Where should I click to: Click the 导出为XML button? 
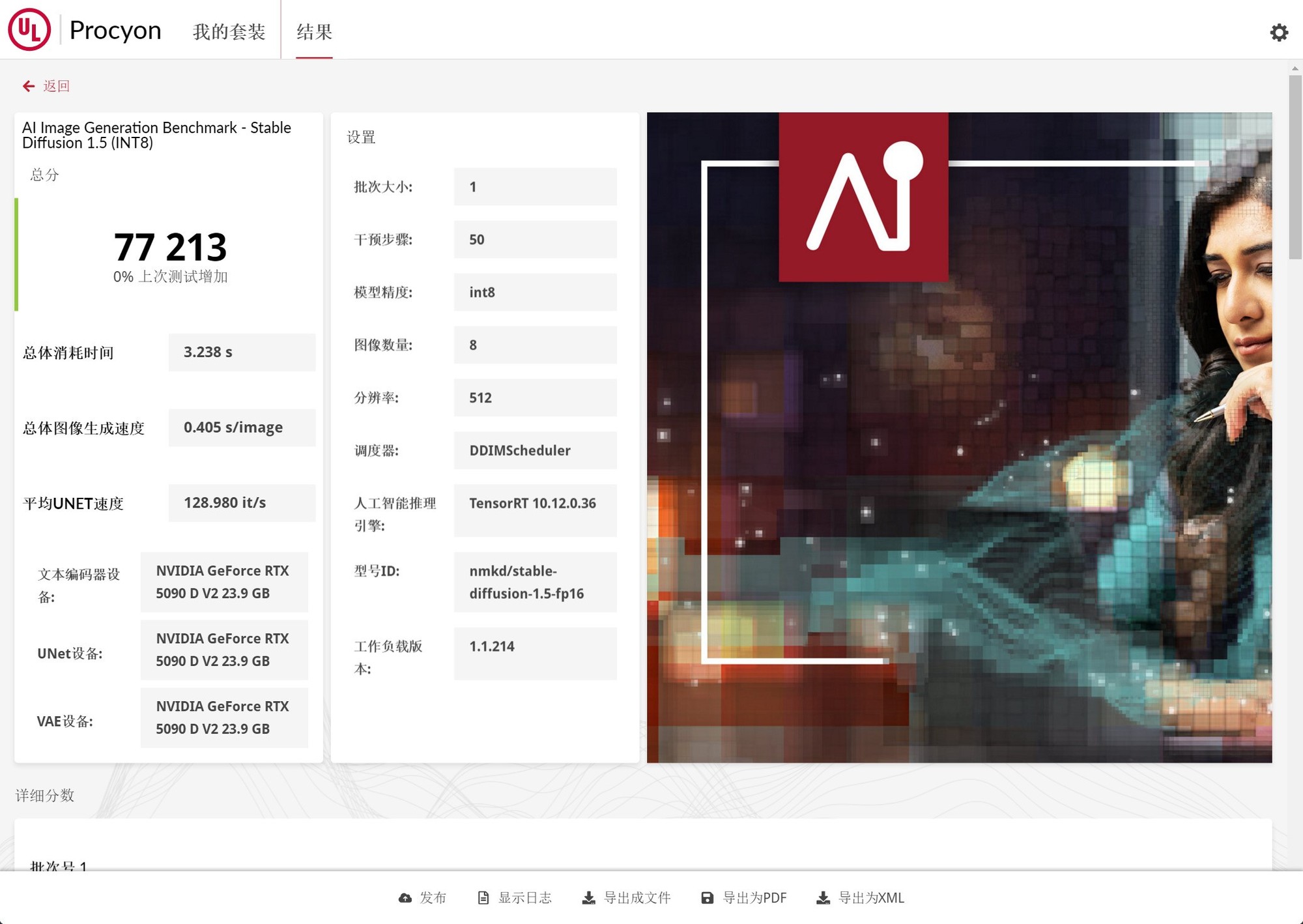870,898
